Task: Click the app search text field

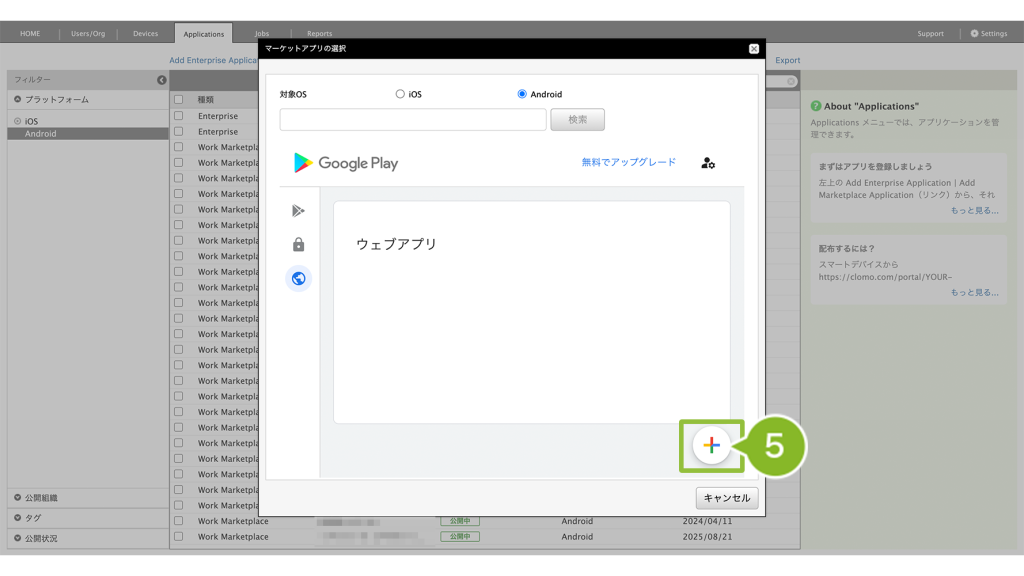Action: coord(413,120)
